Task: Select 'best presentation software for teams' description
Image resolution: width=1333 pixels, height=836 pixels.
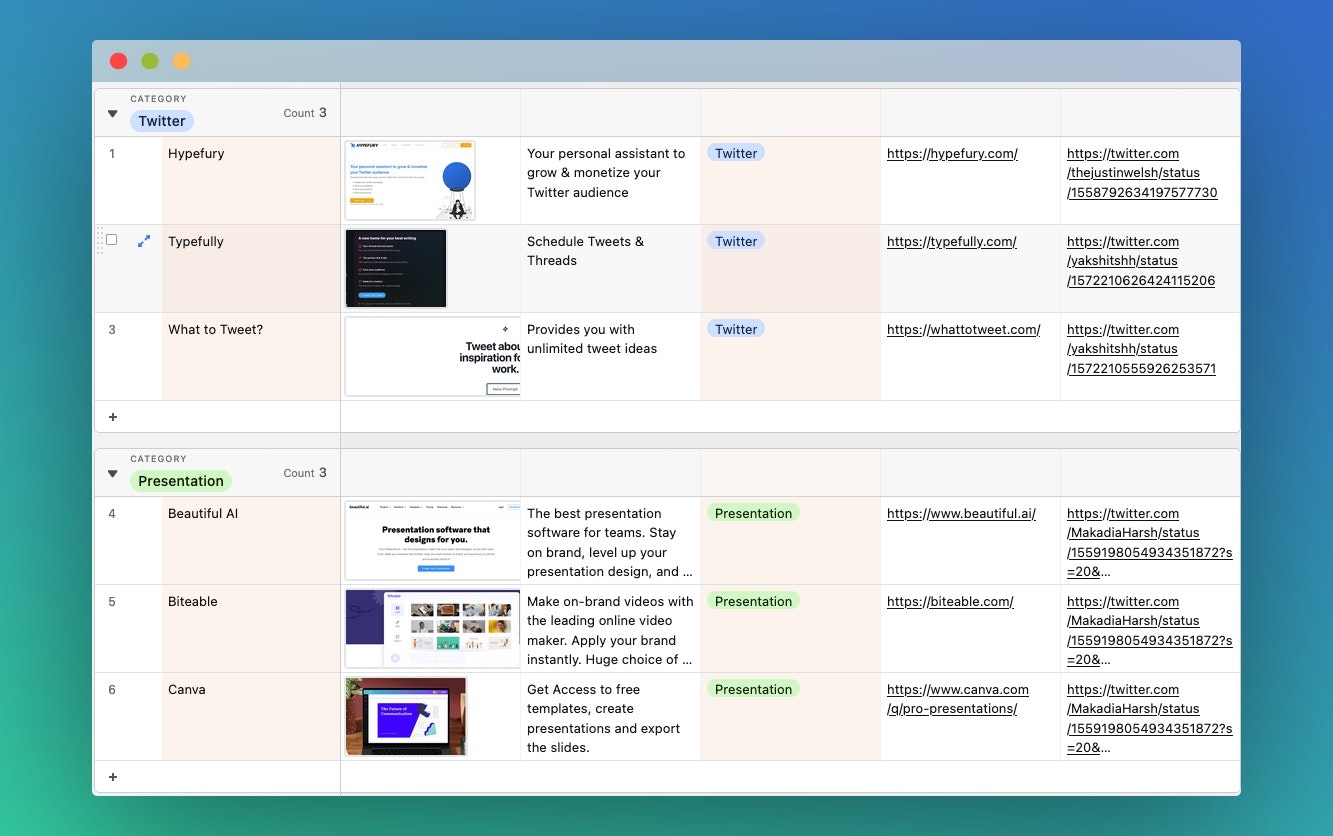Action: [x=610, y=543]
